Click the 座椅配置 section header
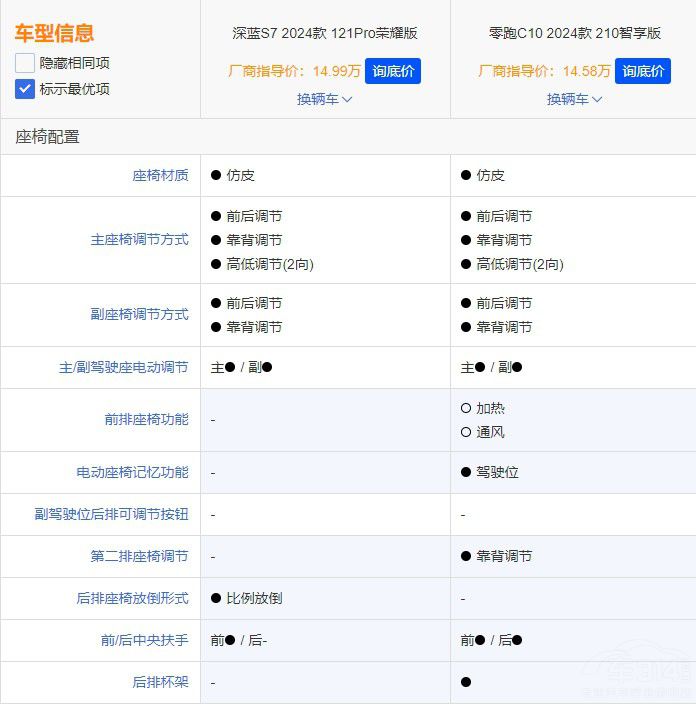 point(47,137)
